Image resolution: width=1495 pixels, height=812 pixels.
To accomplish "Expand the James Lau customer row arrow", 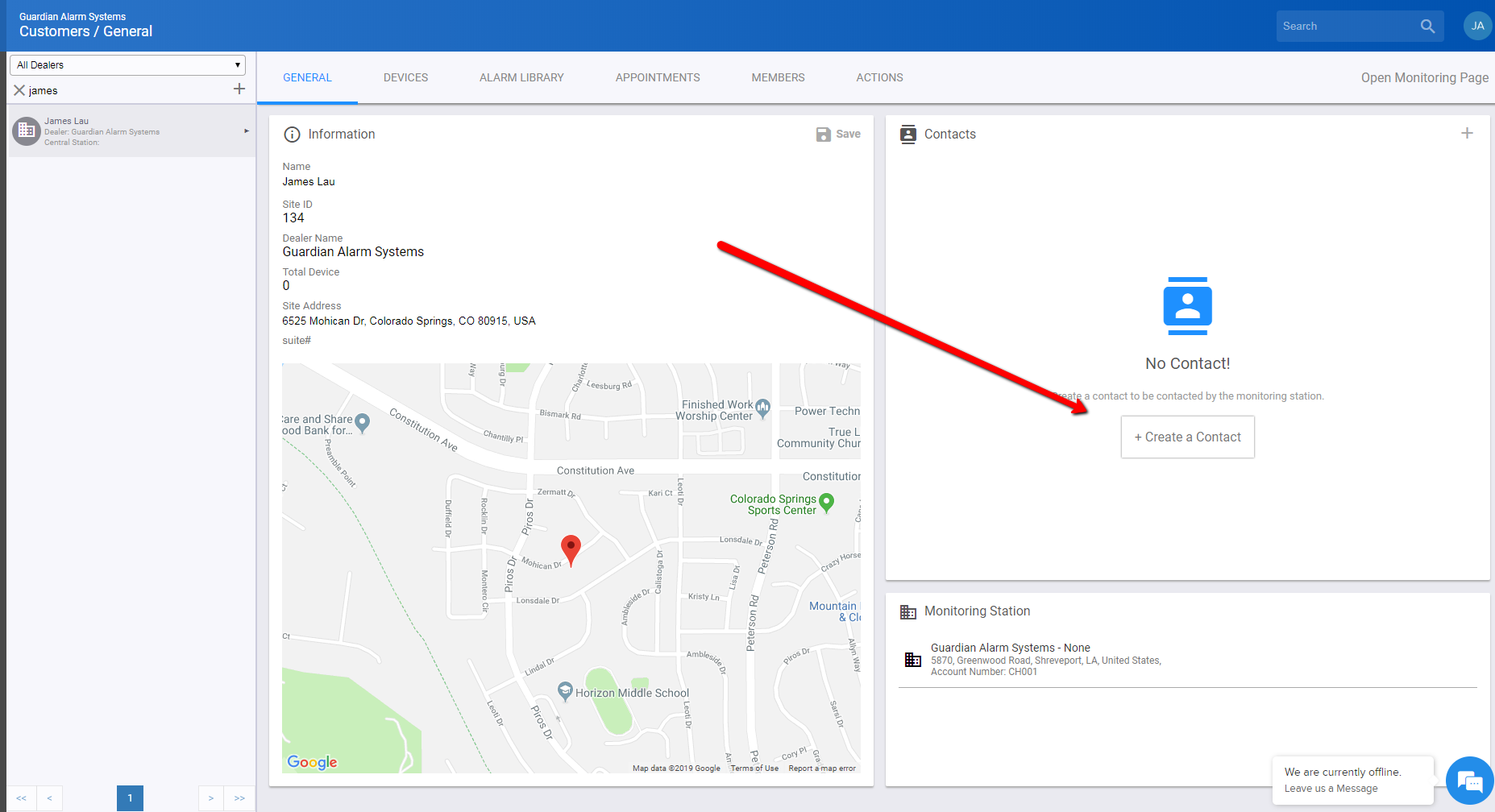I will (x=247, y=130).
